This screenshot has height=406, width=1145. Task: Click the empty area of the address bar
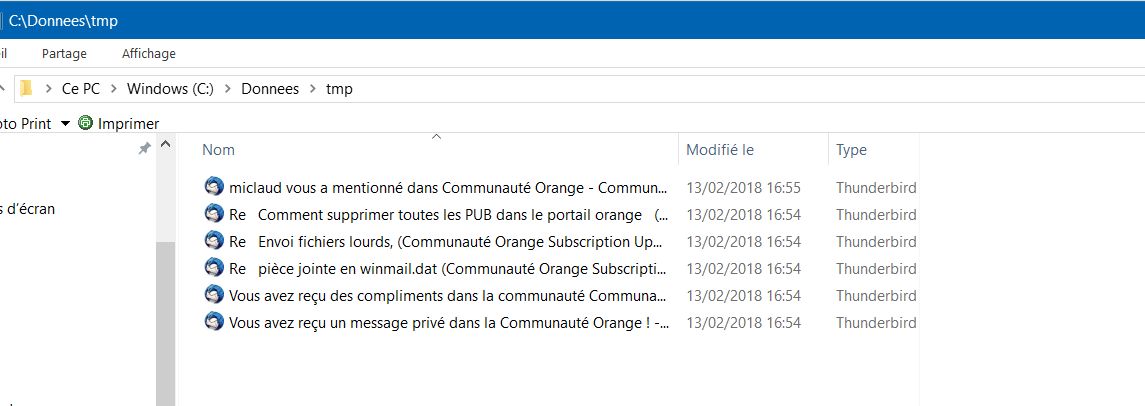[700, 89]
